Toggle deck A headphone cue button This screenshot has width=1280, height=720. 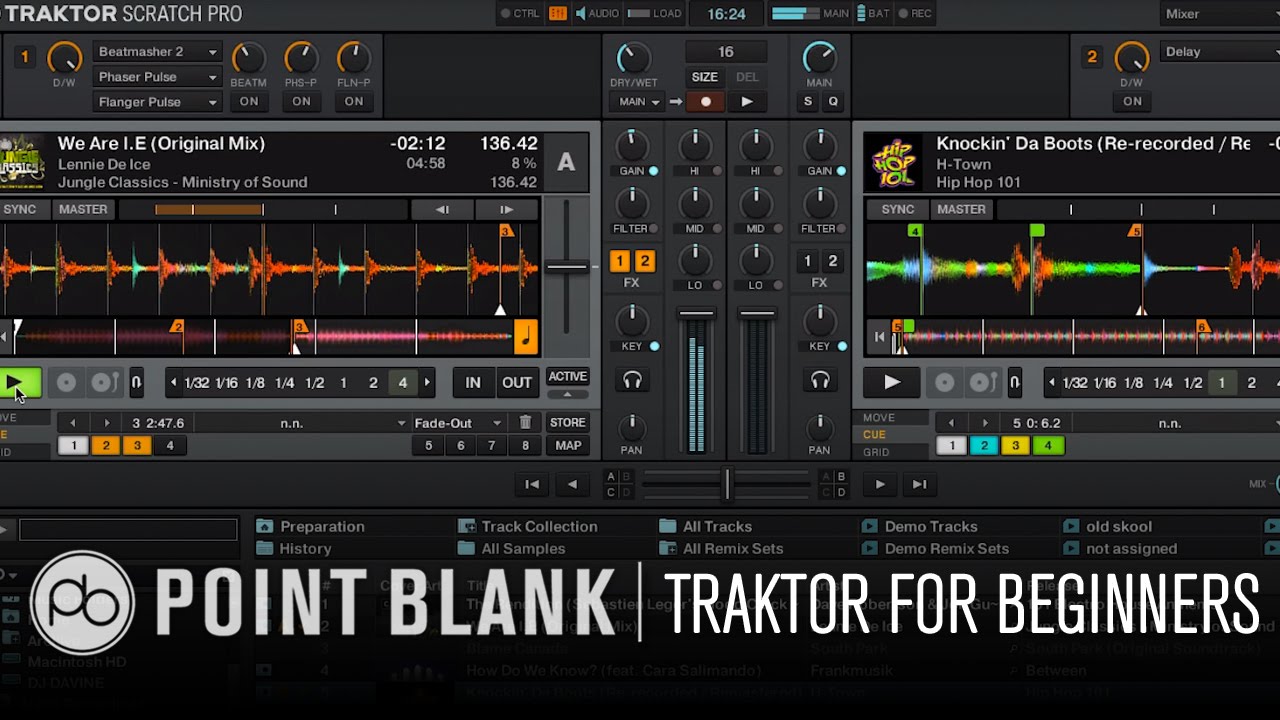[631, 380]
